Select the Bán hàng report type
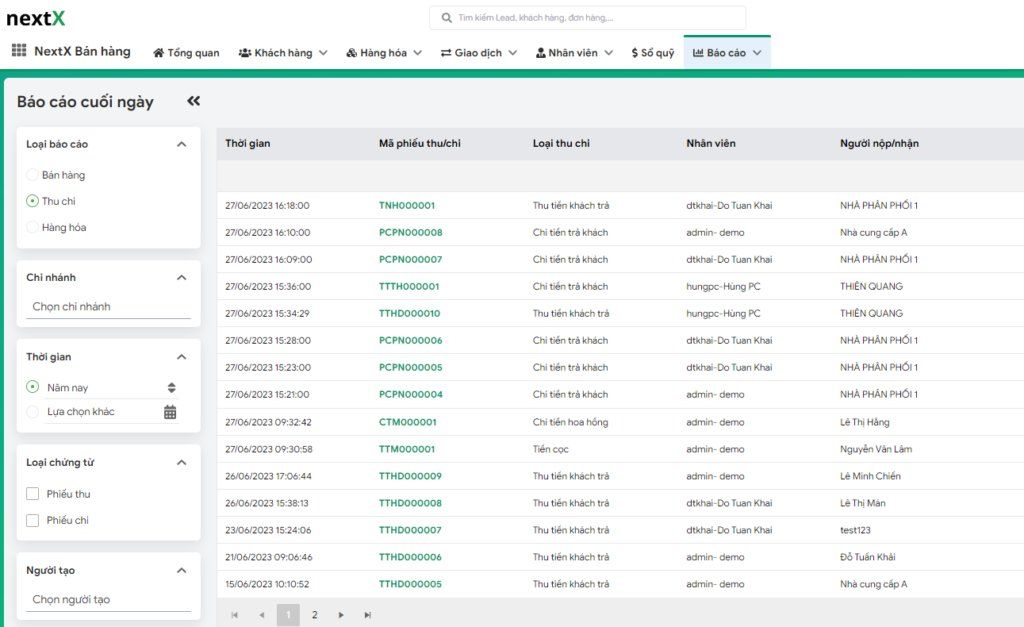 point(33,175)
